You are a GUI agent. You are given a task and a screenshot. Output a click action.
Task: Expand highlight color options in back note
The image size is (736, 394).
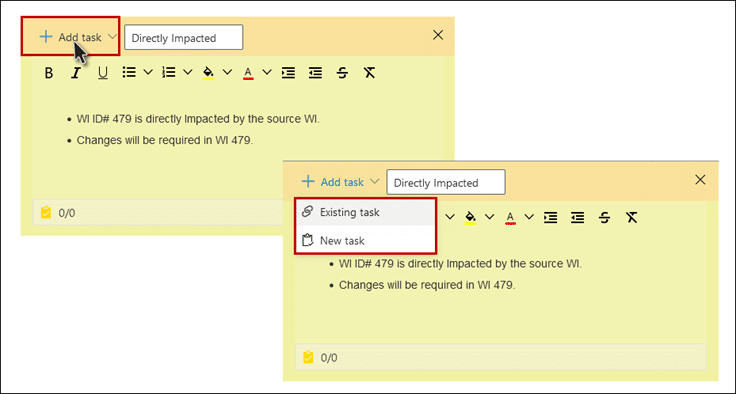coord(227,72)
